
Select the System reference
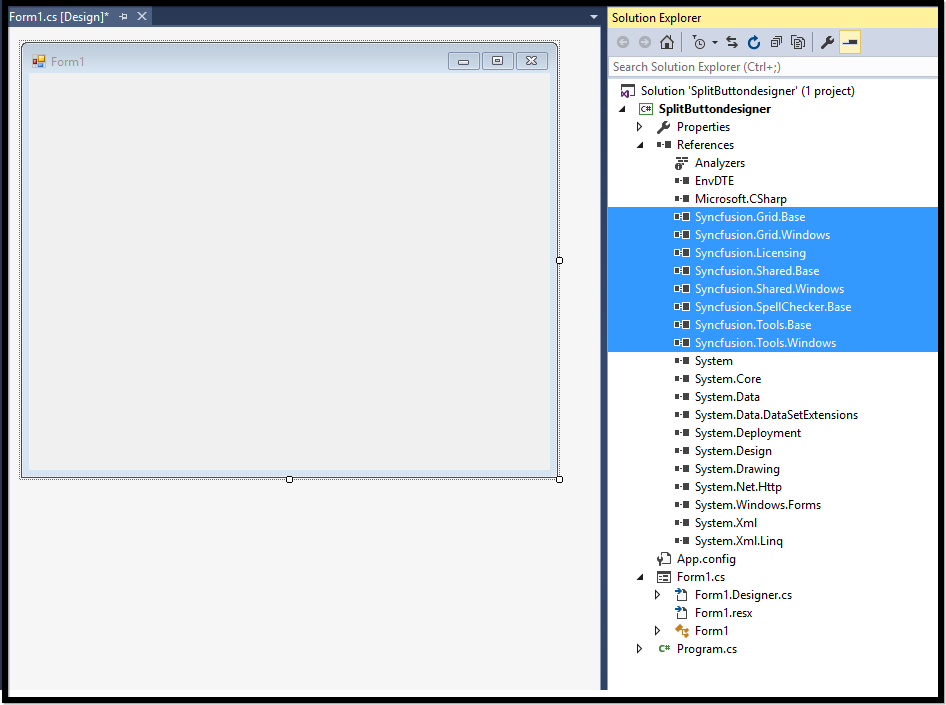pyautogui.click(x=713, y=361)
